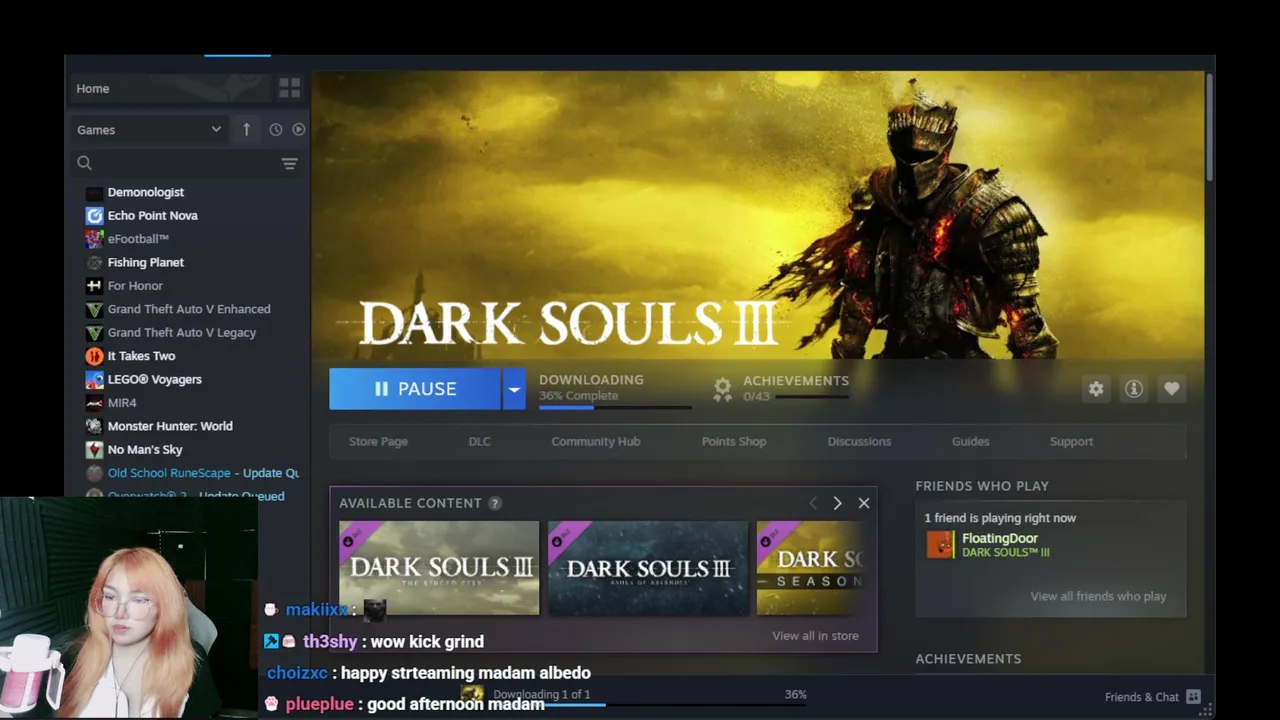Open the Friends & Chat text button

[x=1141, y=697]
